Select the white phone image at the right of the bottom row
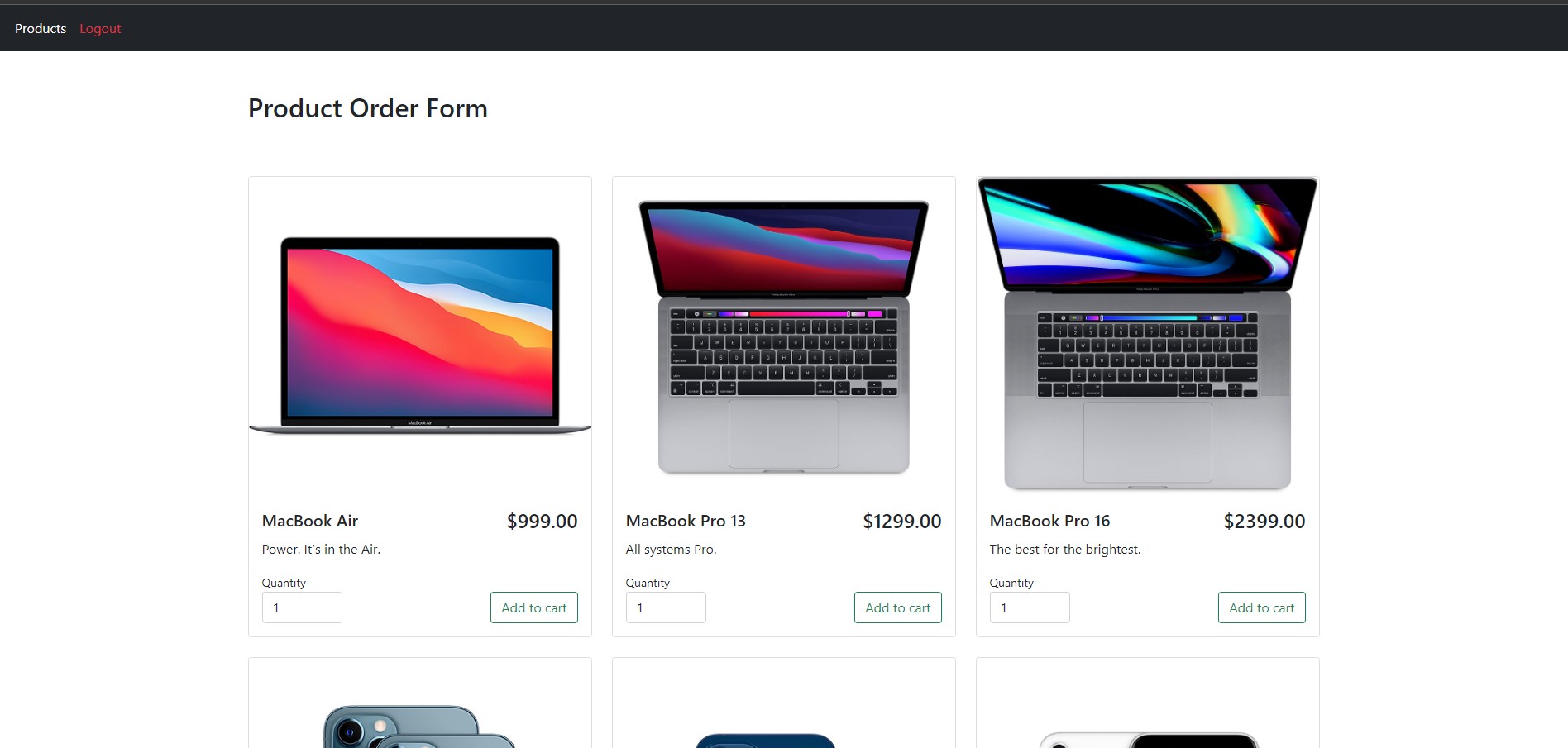The height and width of the screenshot is (748, 1568). click(x=1148, y=740)
